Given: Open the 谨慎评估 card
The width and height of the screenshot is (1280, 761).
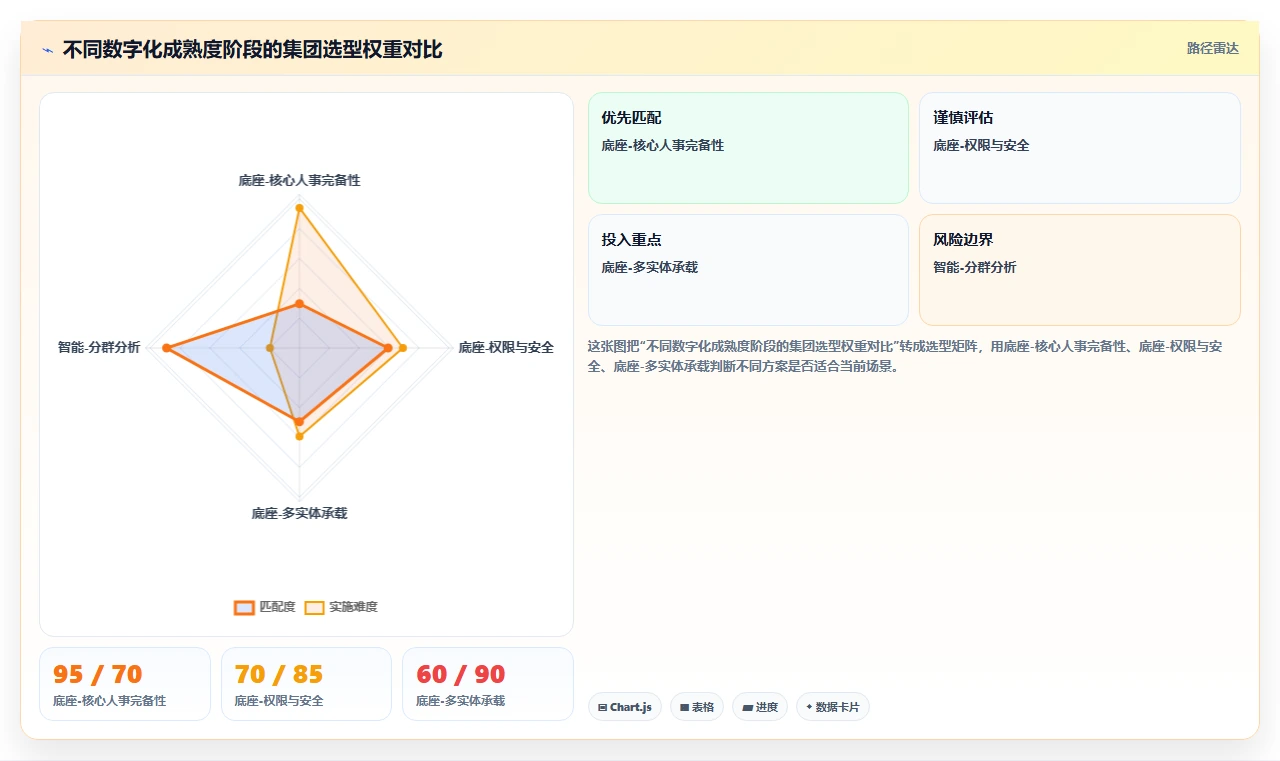Looking at the screenshot, I should pos(1080,148).
